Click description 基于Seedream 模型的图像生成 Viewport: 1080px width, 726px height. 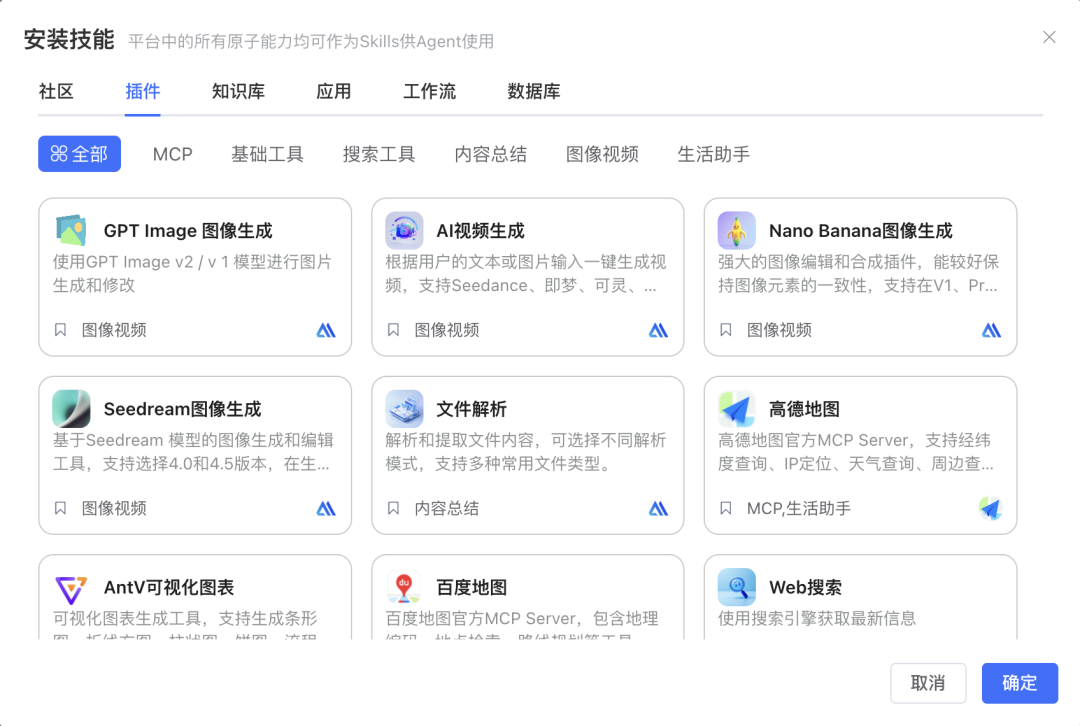click(193, 452)
